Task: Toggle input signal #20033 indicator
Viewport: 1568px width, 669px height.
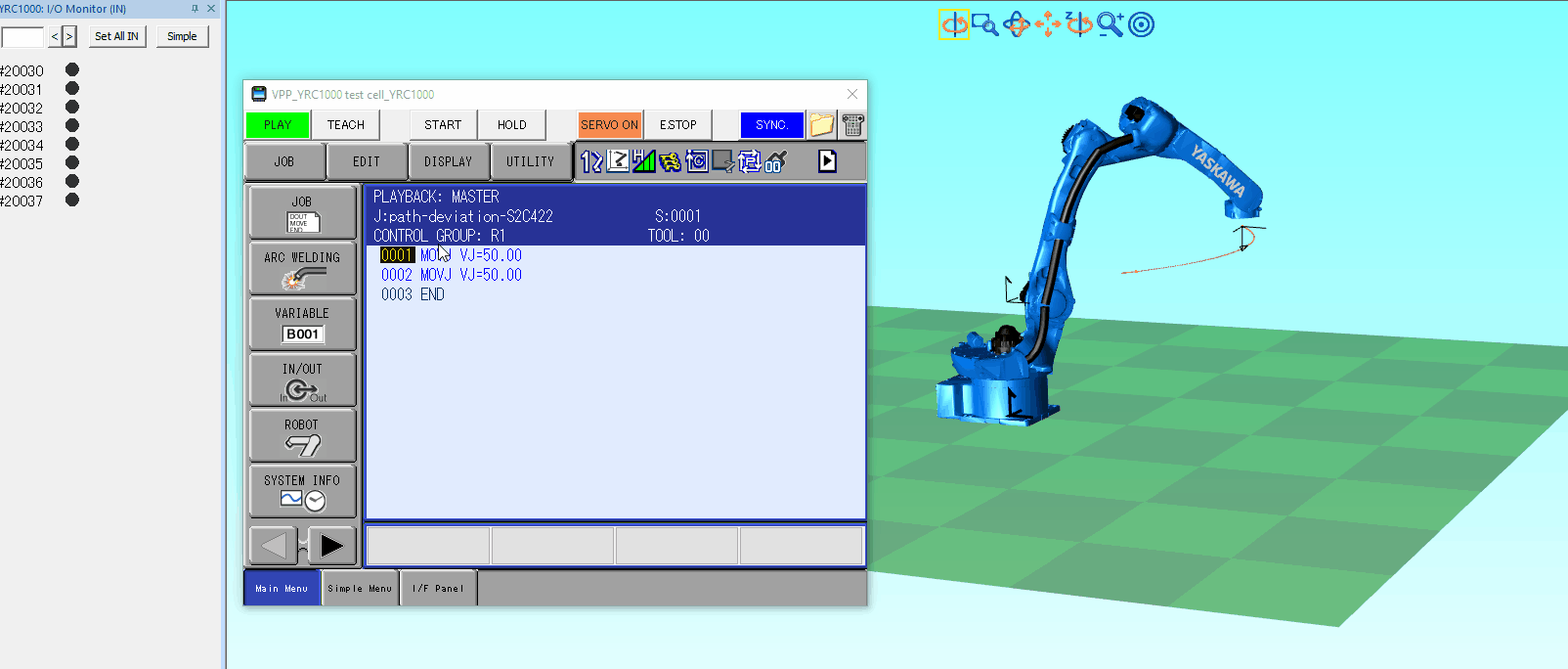Action: [x=72, y=126]
